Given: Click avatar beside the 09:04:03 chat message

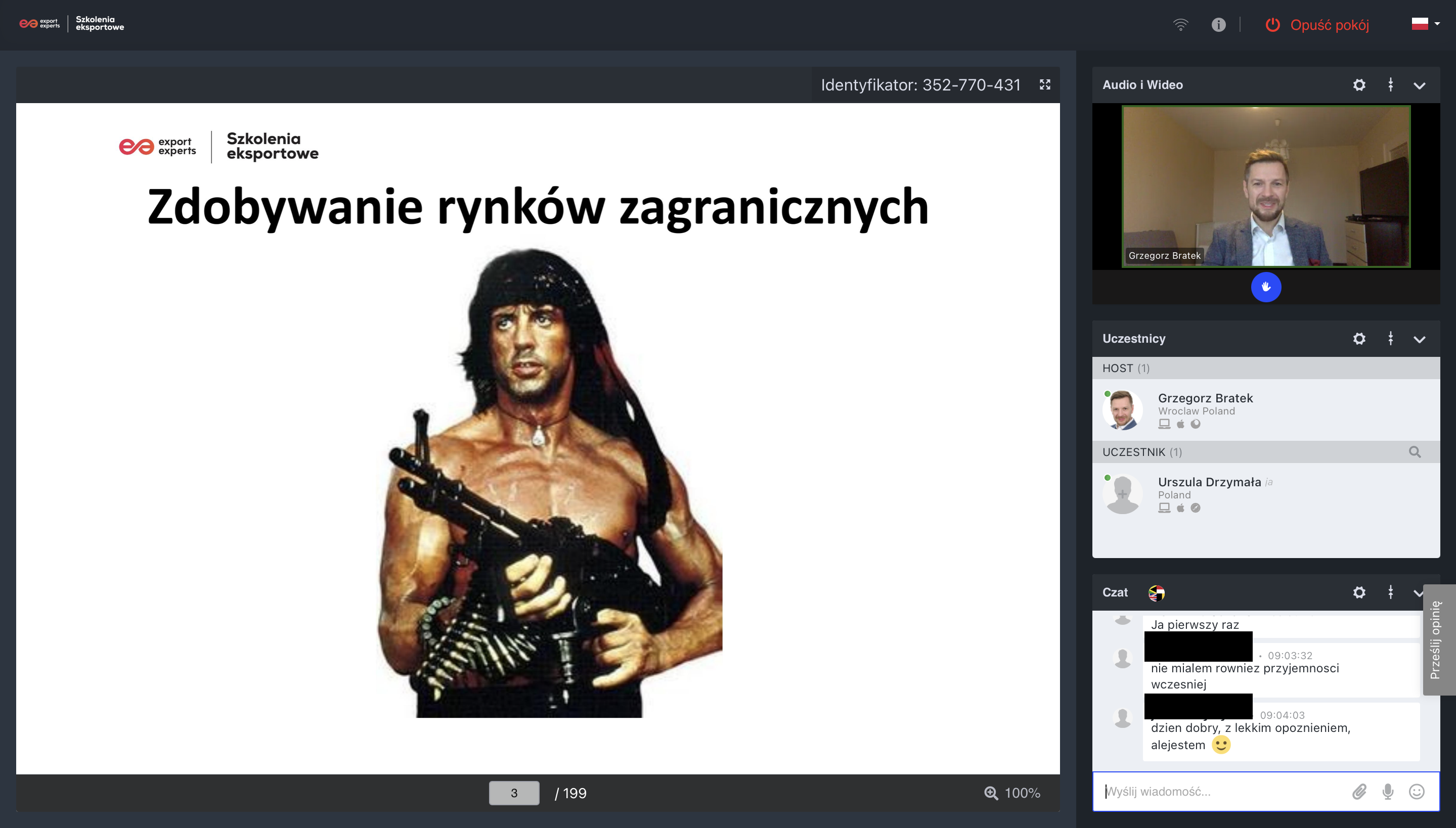Looking at the screenshot, I should [1122, 718].
